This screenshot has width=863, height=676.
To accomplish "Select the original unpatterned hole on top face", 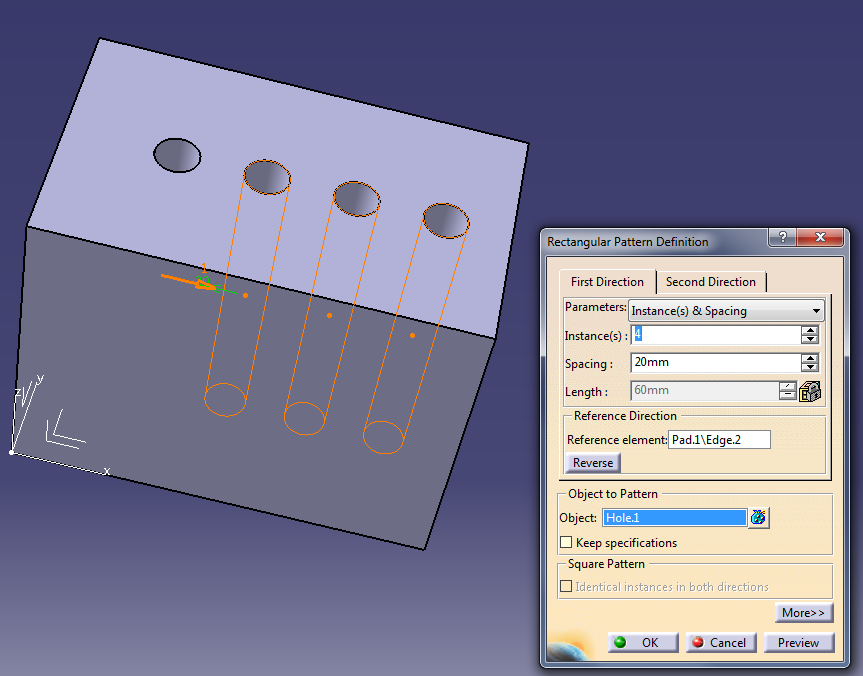I will pyautogui.click(x=177, y=155).
